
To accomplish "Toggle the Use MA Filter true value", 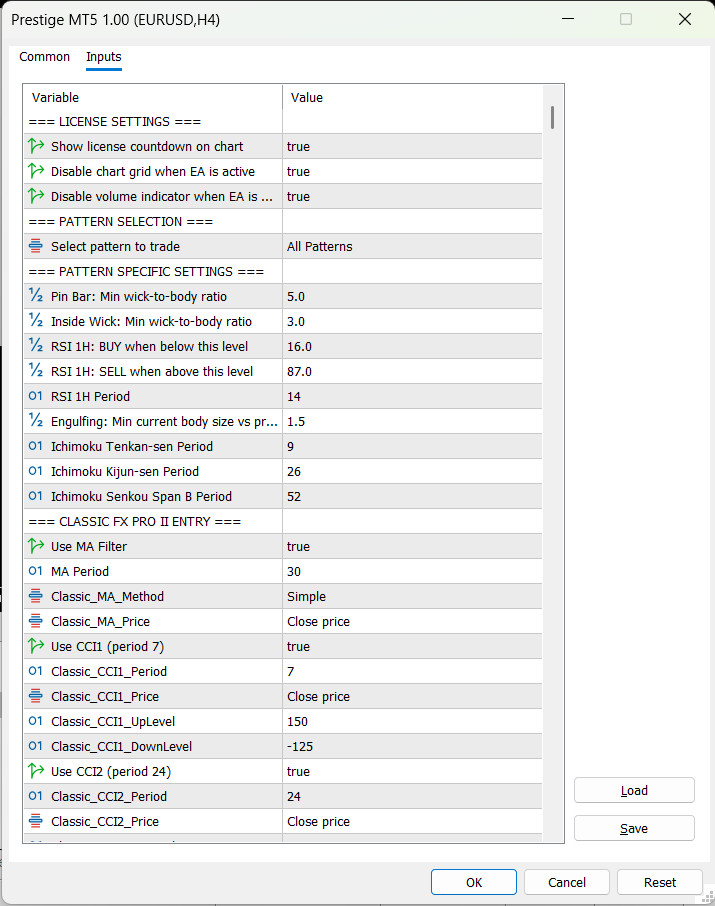I will click(x=412, y=546).
